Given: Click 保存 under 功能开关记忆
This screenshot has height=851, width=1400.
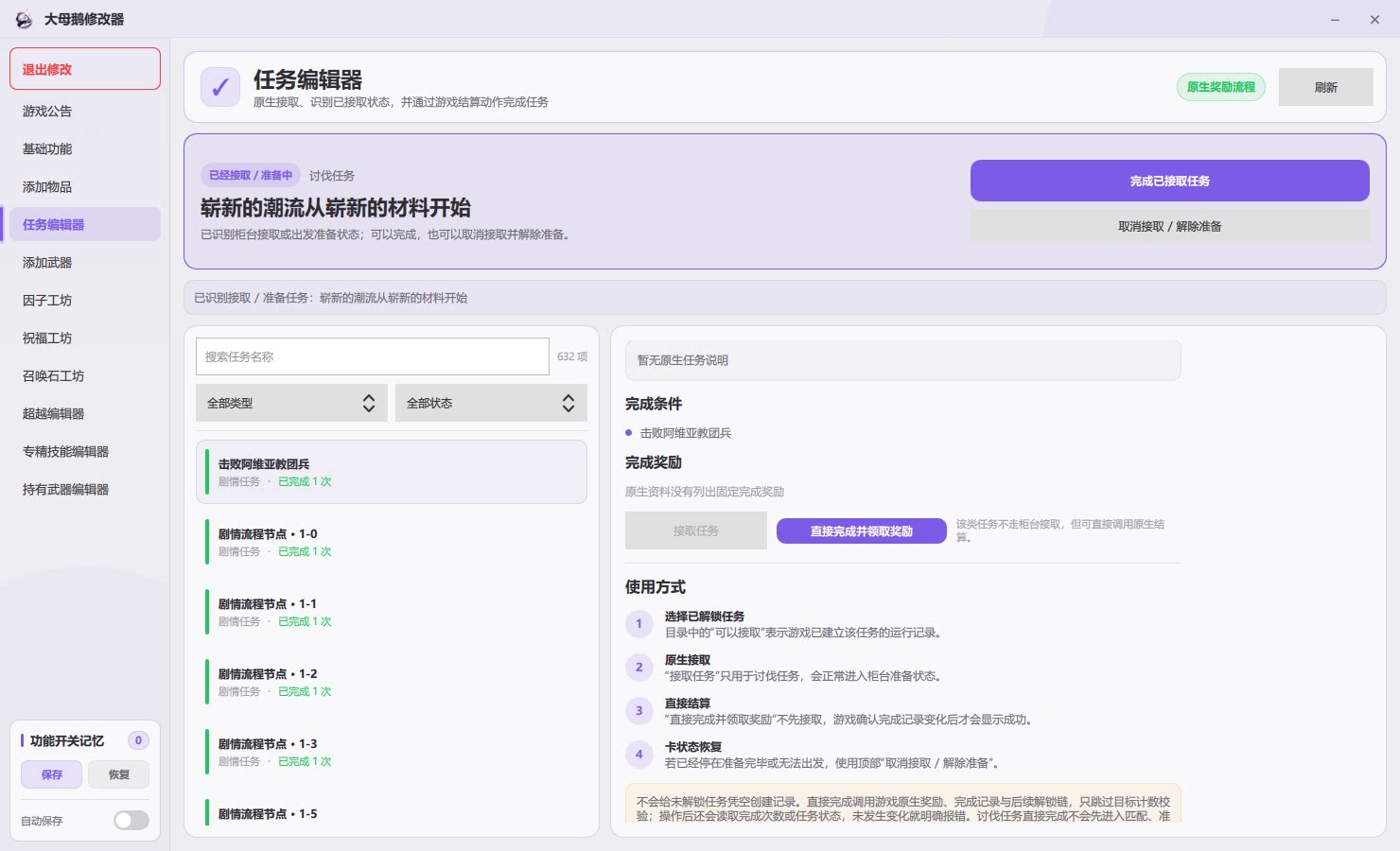Looking at the screenshot, I should [x=52, y=774].
